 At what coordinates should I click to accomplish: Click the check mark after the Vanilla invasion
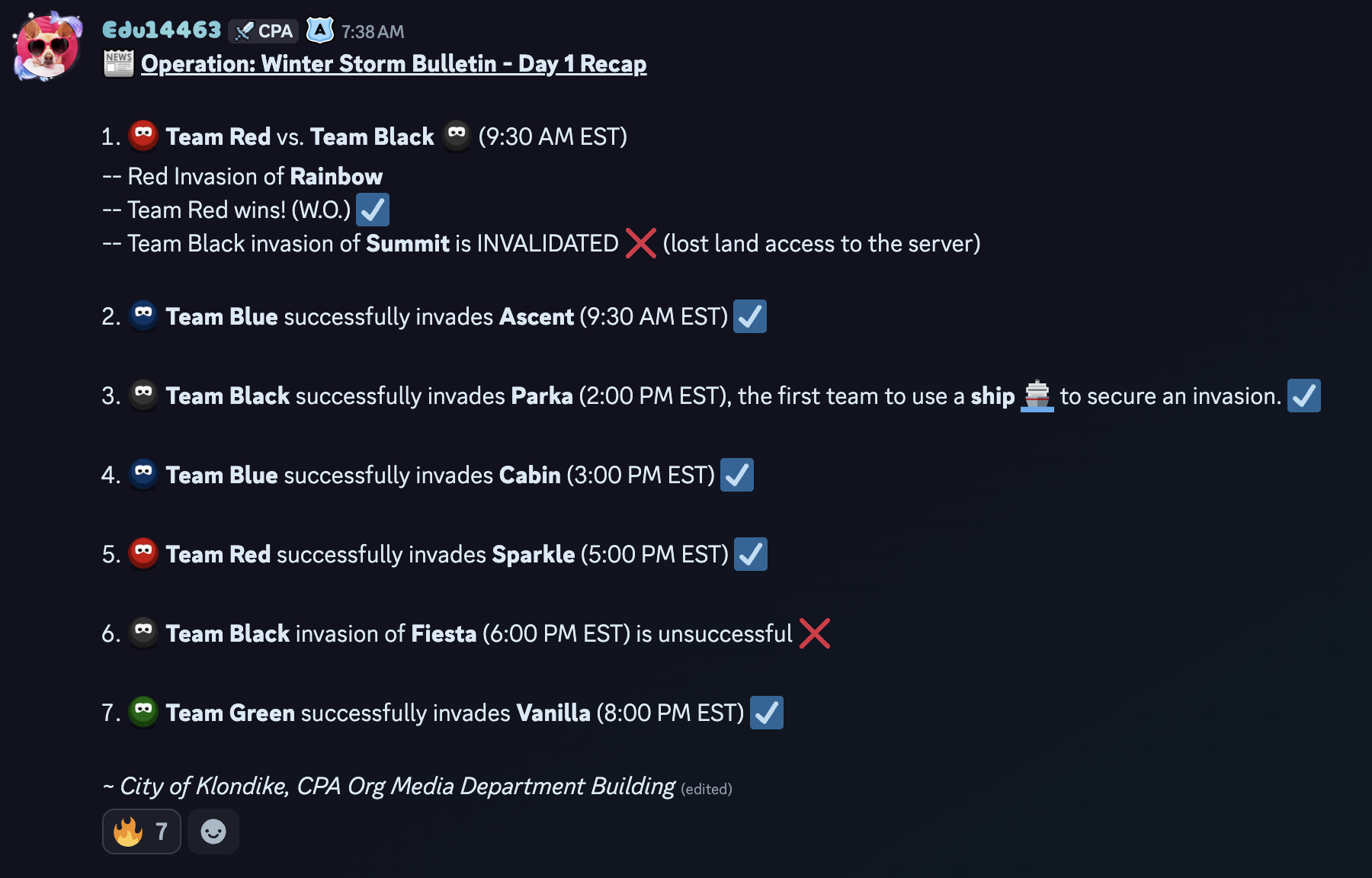[766, 713]
